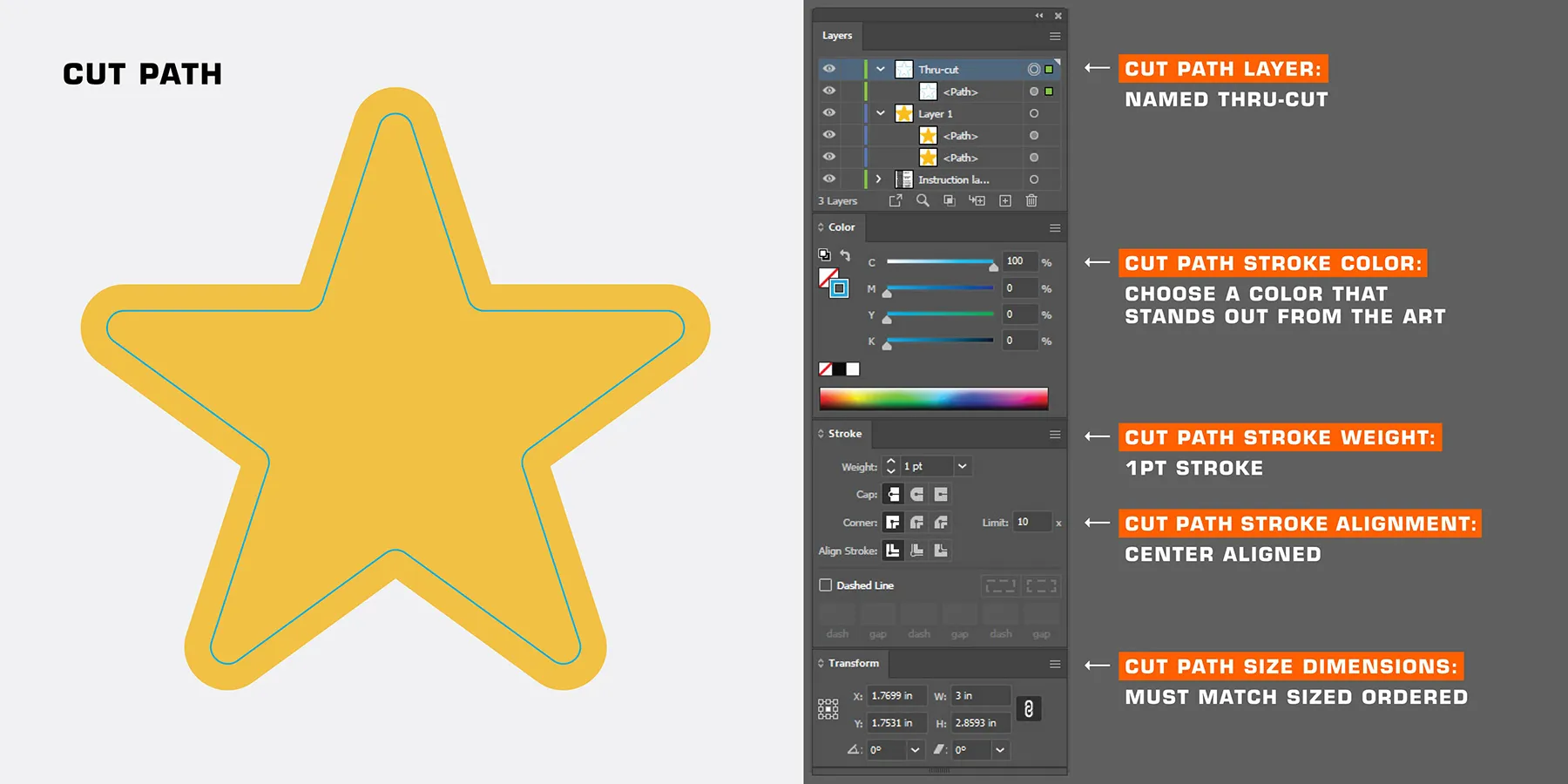Select the Round Cap stroke option
Image resolution: width=1568 pixels, height=784 pixels.
click(x=916, y=495)
